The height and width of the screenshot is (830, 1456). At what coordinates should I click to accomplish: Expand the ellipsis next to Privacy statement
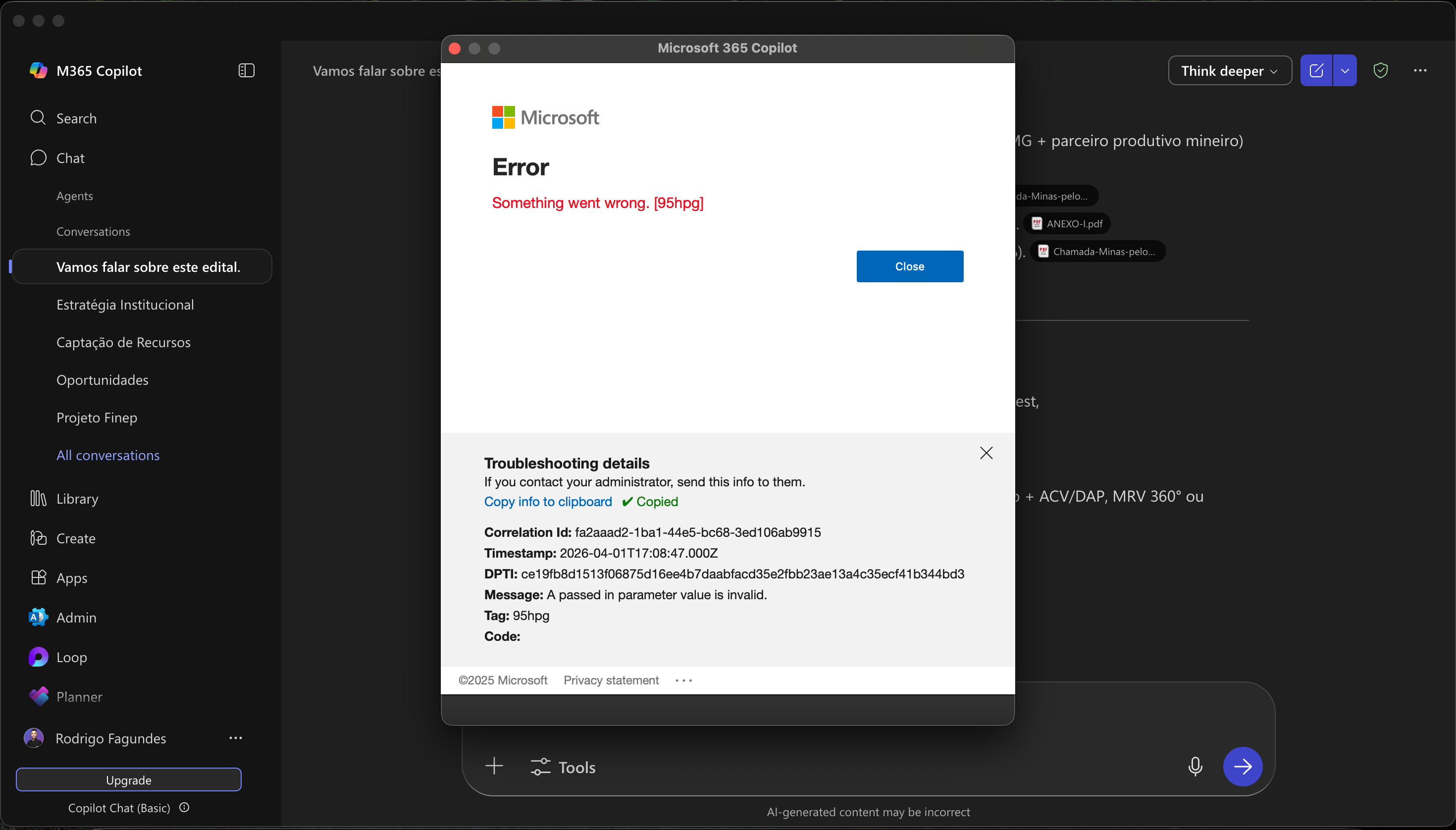coord(683,680)
